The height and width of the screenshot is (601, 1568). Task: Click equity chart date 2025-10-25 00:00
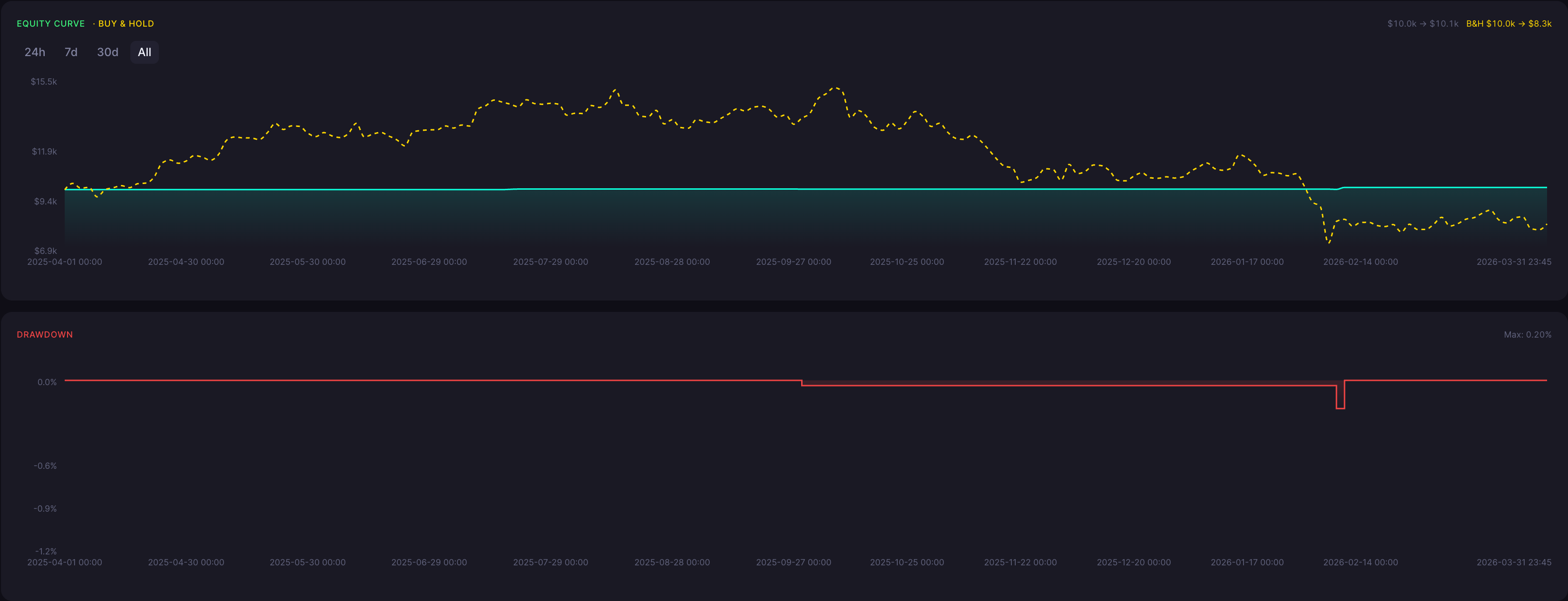[x=907, y=262]
